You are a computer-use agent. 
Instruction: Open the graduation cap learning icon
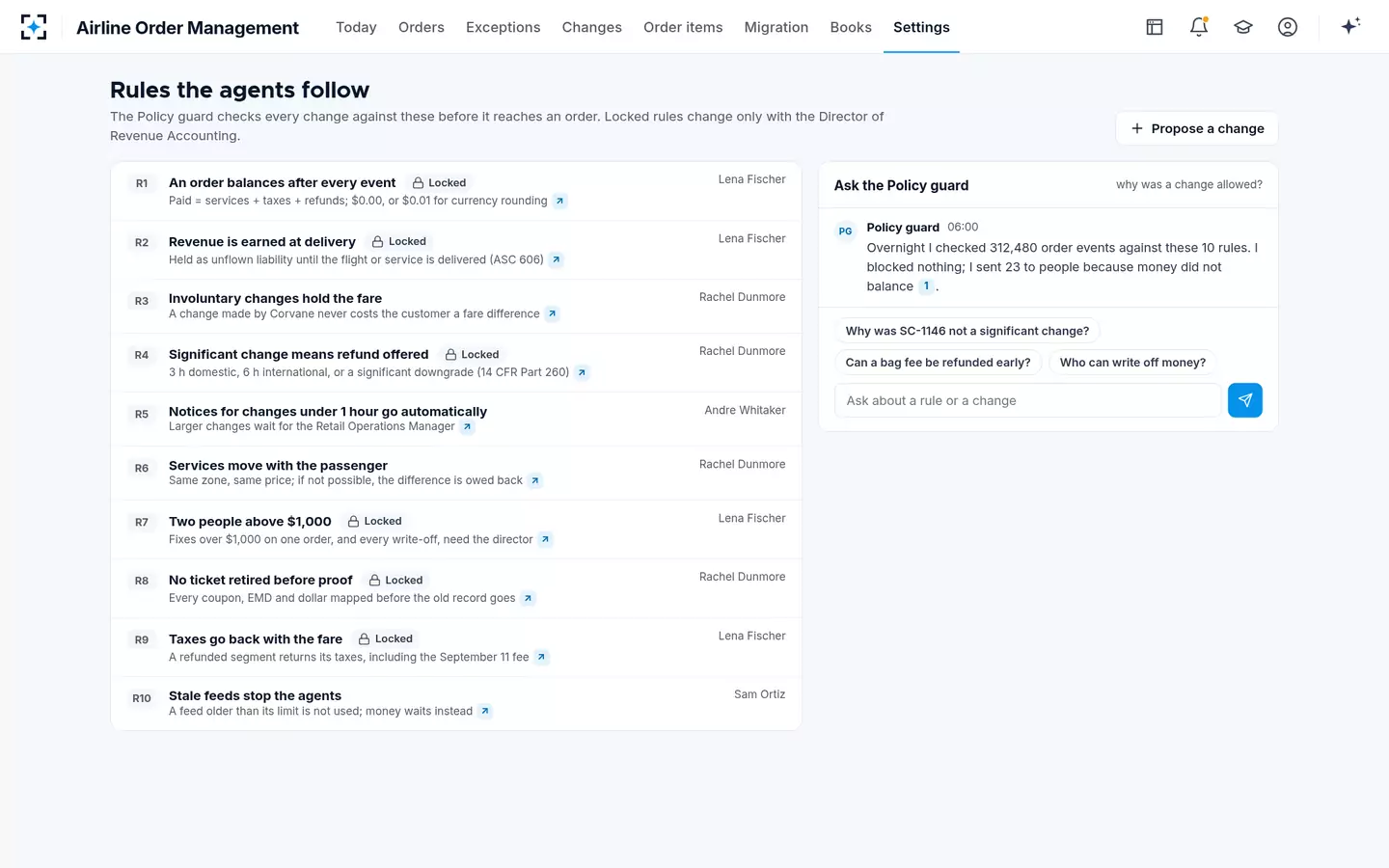click(1243, 27)
